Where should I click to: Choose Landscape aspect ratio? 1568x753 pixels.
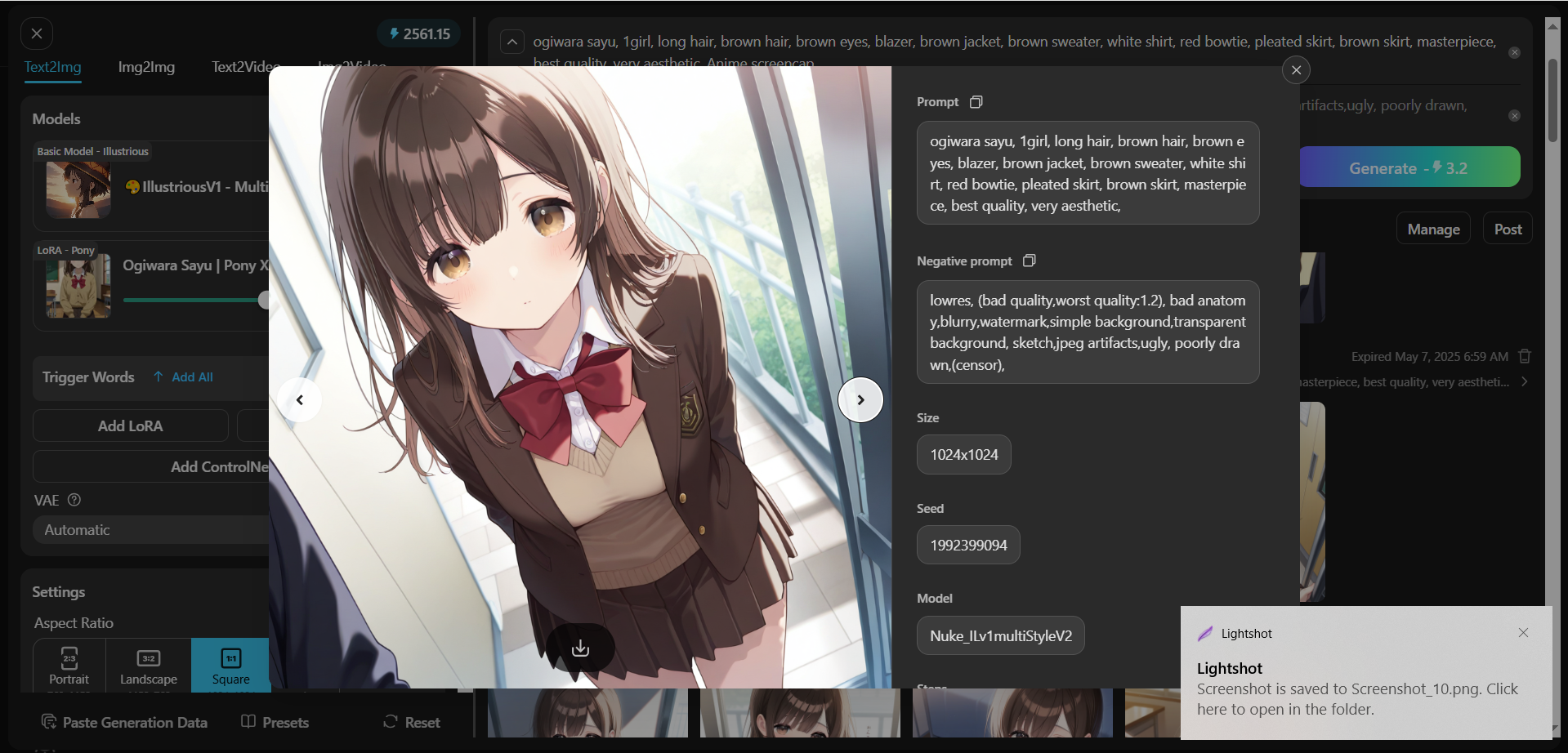[x=149, y=666]
